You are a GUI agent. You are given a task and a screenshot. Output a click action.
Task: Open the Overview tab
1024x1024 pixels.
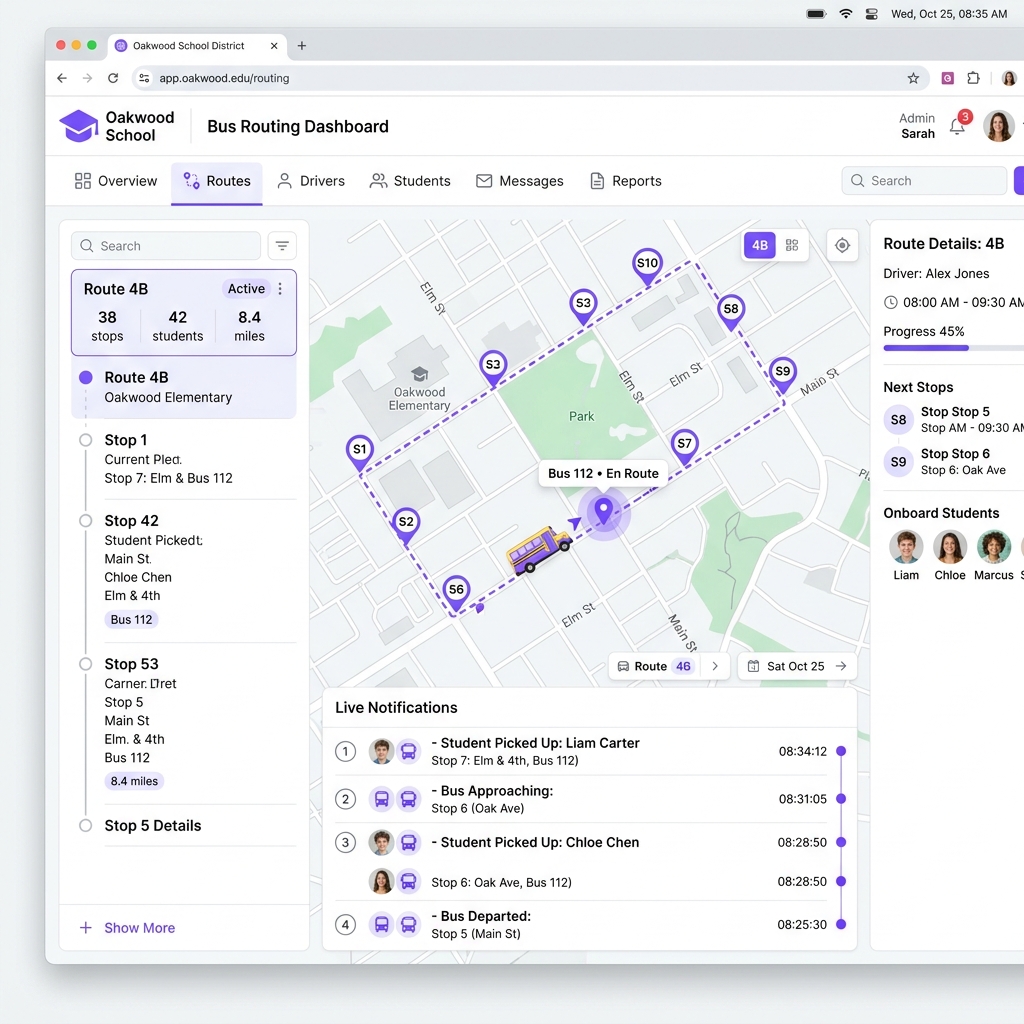point(116,181)
